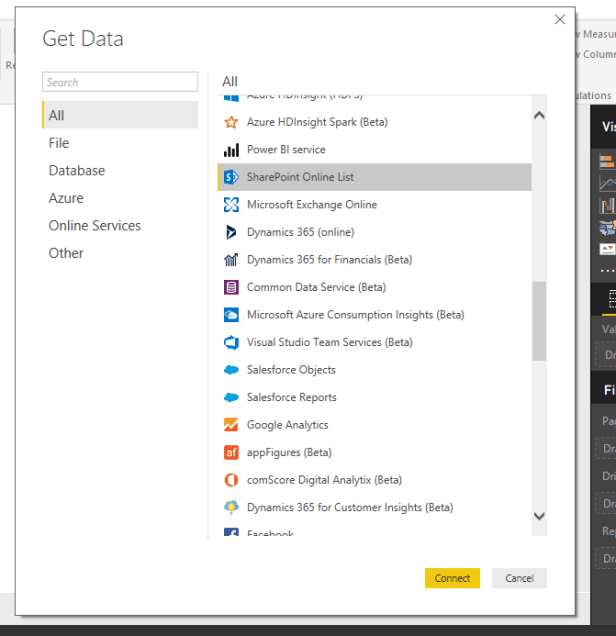Viewport: 616px width, 636px height.
Task: Select the line chart visualization icon
Action: [x=607, y=184]
